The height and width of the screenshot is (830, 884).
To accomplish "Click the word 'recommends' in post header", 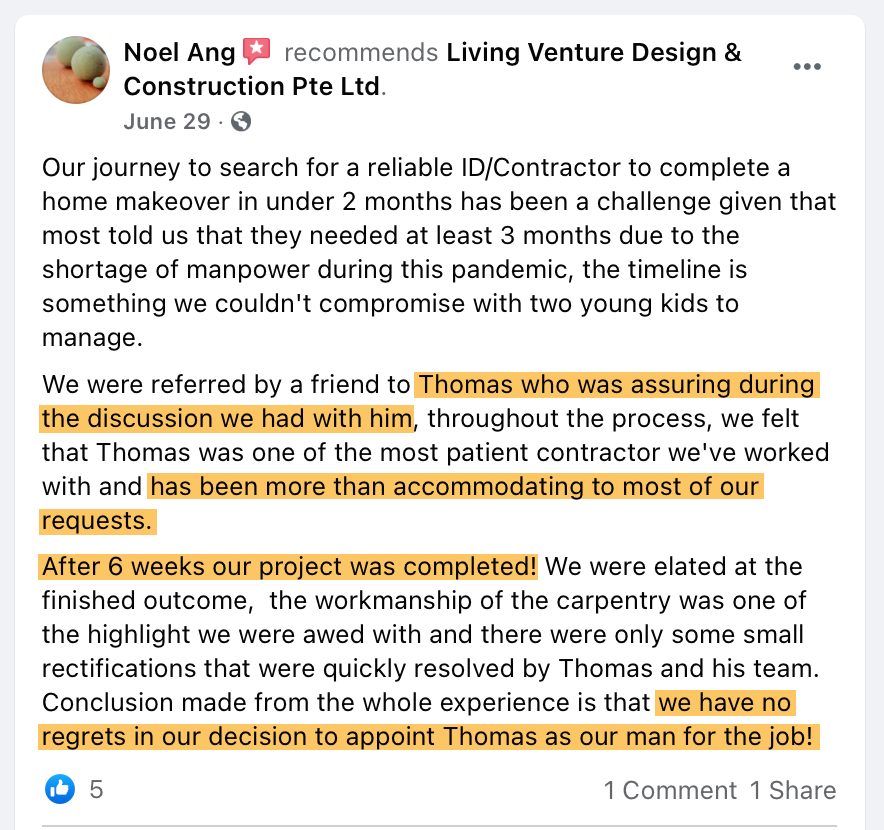I will click(x=362, y=52).
